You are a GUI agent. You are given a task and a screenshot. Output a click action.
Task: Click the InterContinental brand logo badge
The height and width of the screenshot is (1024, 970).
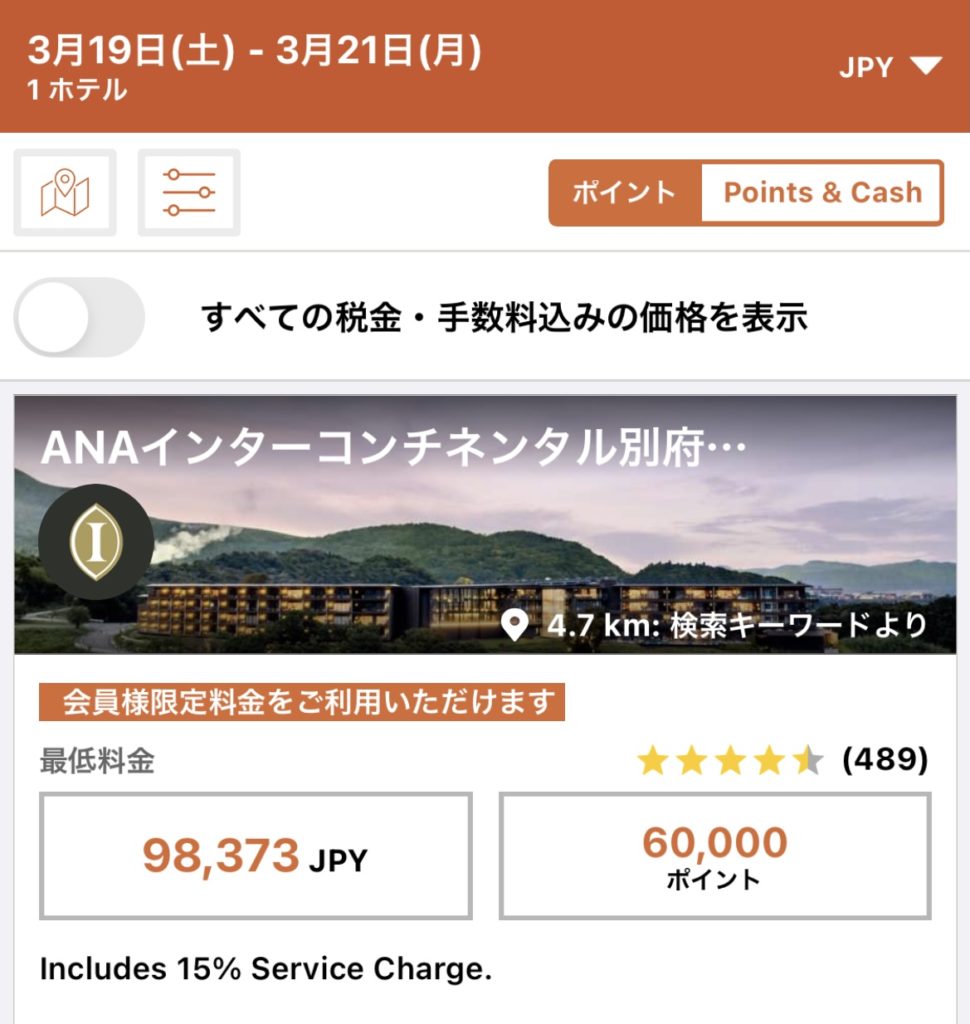click(x=96, y=542)
